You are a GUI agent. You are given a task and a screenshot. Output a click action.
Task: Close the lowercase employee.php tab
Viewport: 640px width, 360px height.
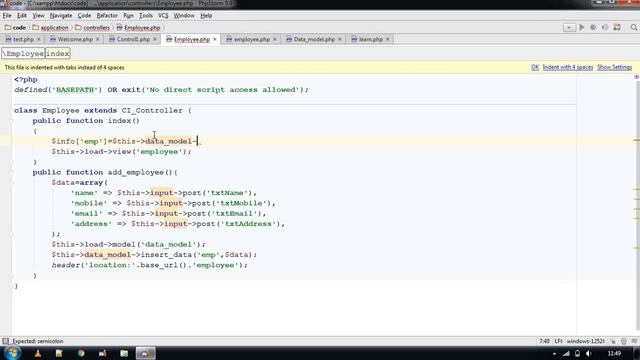click(x=275, y=39)
